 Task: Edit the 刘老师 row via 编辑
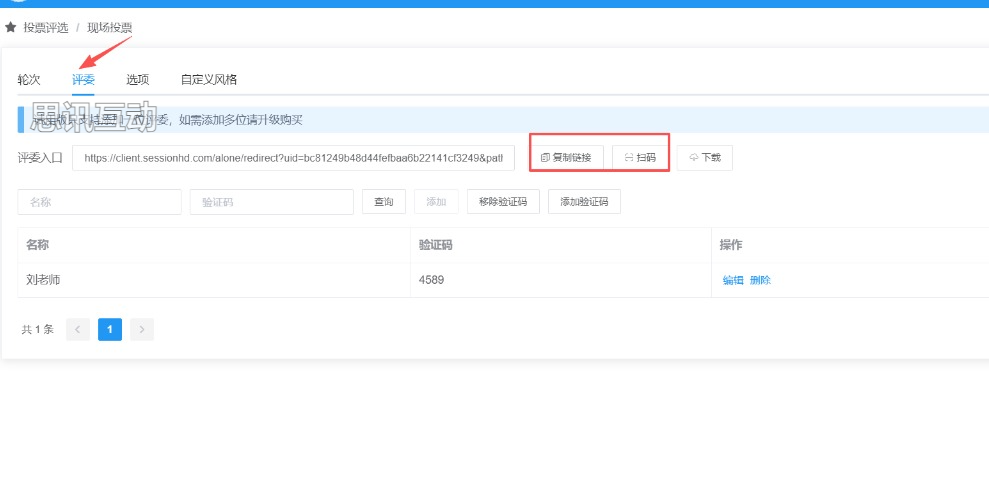pyautogui.click(x=733, y=281)
